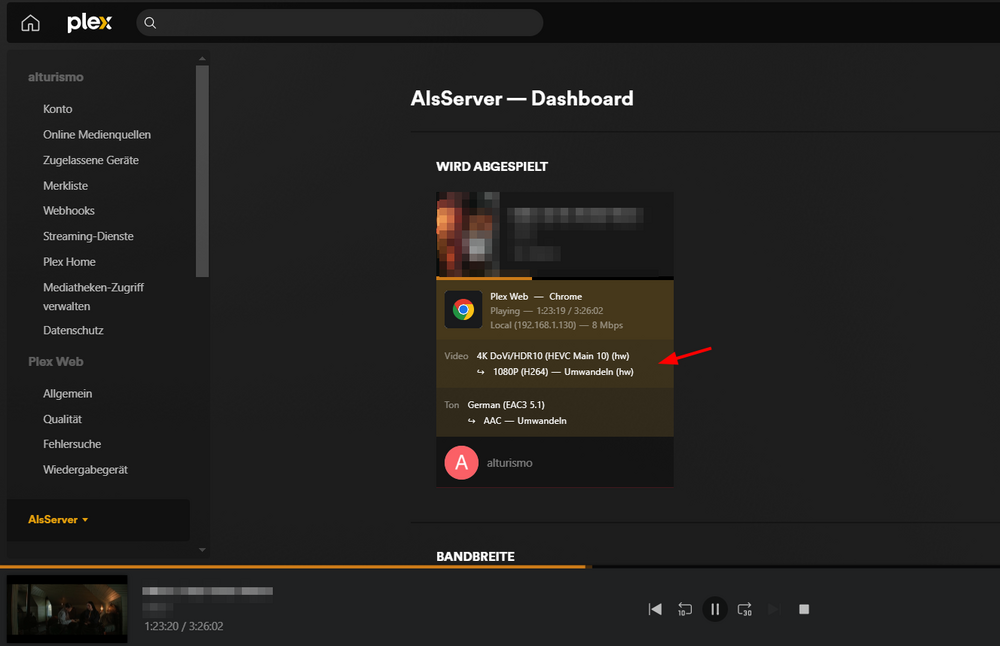Focus the top search field
Image resolution: width=1000 pixels, height=646 pixels.
point(339,23)
